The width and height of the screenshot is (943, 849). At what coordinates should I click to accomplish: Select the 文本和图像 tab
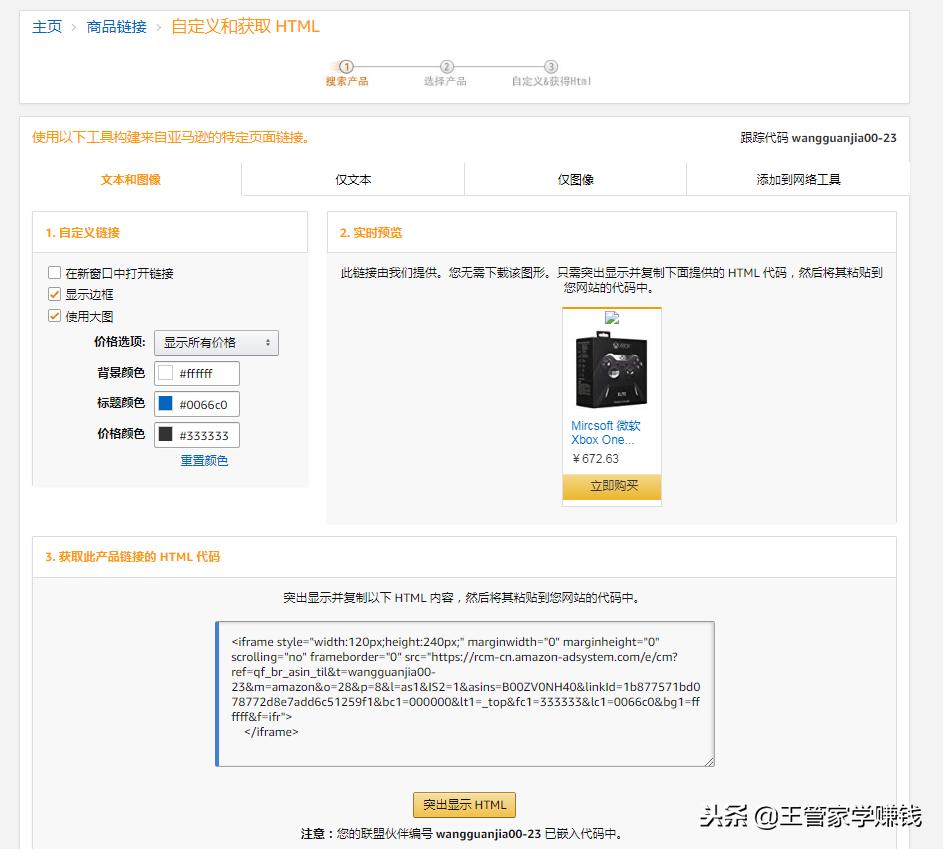132,178
